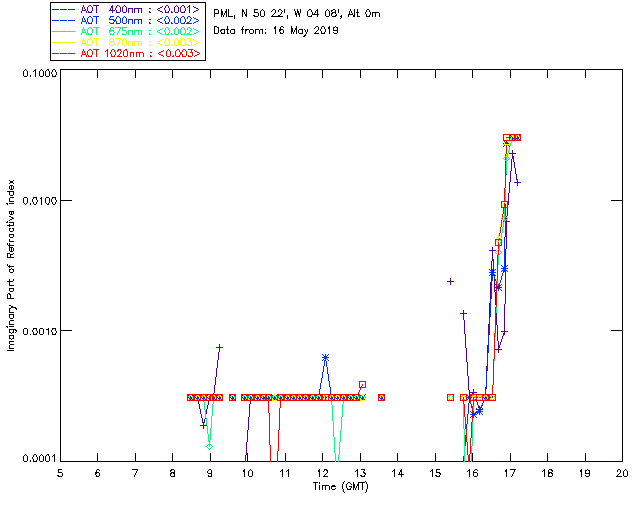Click the blue 500nm peak star near 12

[x=325, y=358]
